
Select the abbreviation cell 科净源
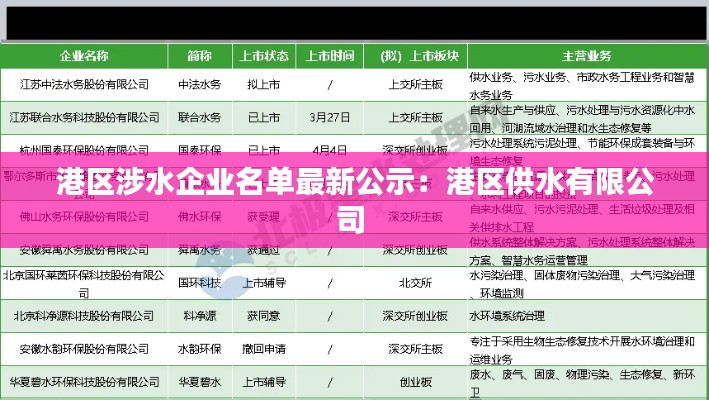pyautogui.click(x=199, y=316)
